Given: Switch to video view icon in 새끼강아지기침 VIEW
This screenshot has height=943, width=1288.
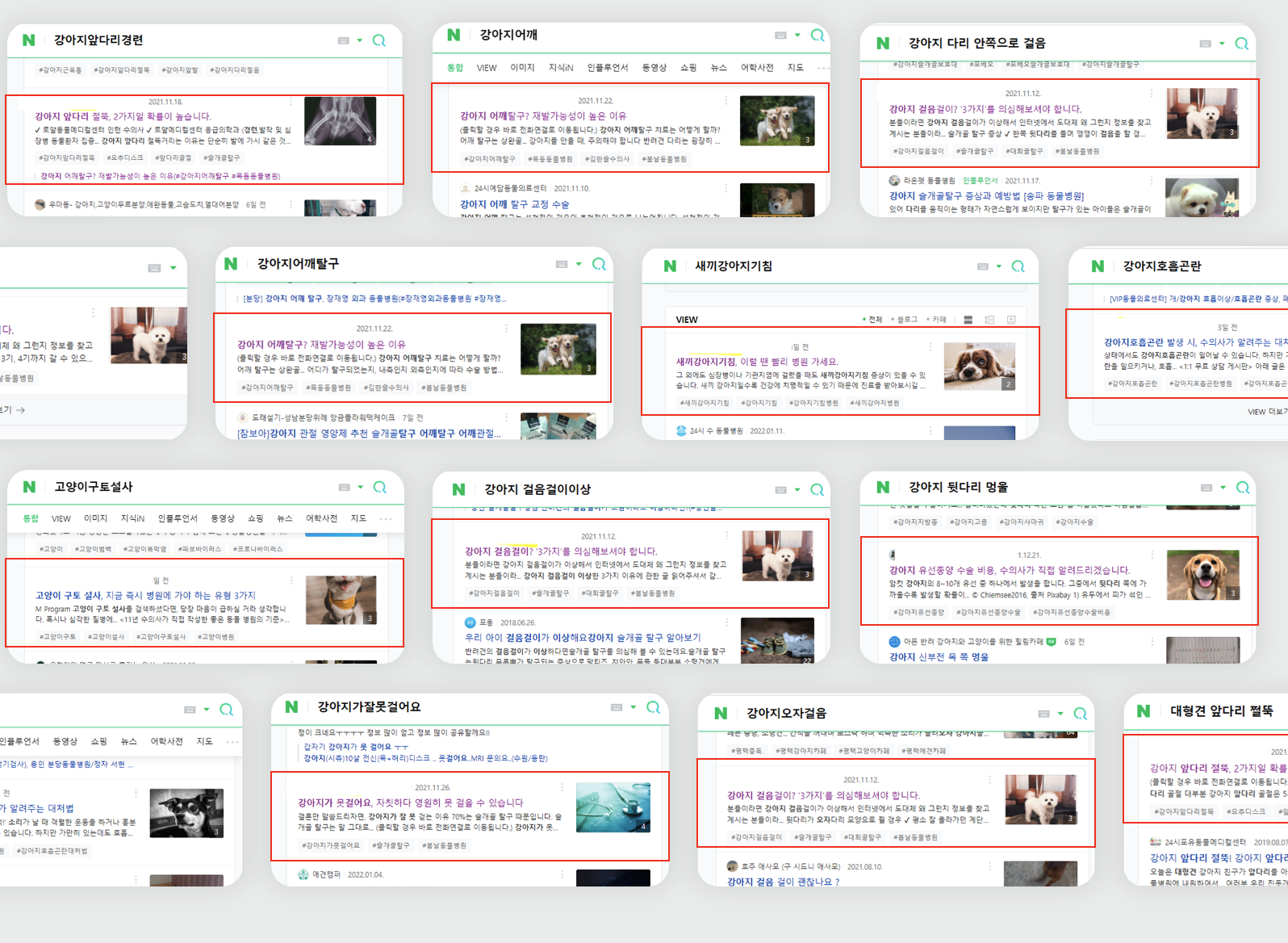Looking at the screenshot, I should click(x=1011, y=320).
